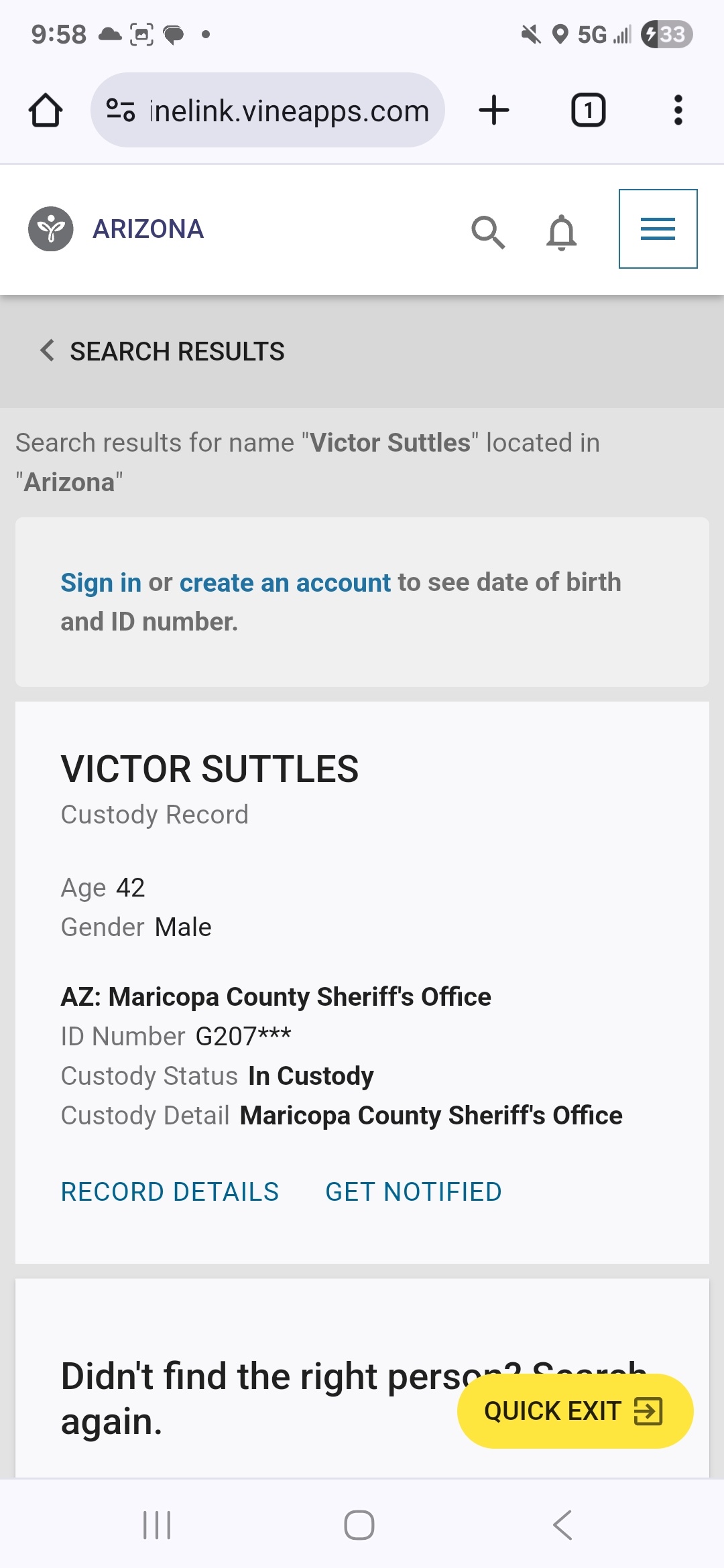This screenshot has width=724, height=1568.
Task: Open RECORD DETAILS for Victor Suttles
Action: click(x=170, y=1192)
